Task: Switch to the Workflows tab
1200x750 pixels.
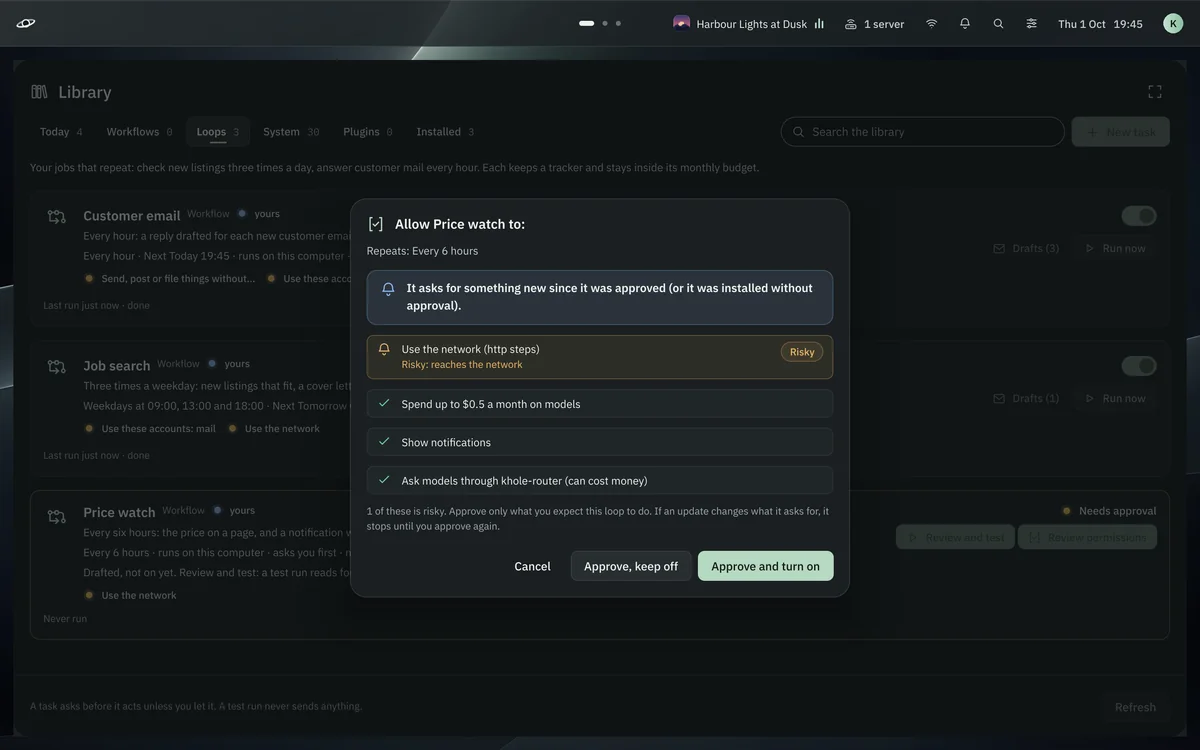Action: 139,132
